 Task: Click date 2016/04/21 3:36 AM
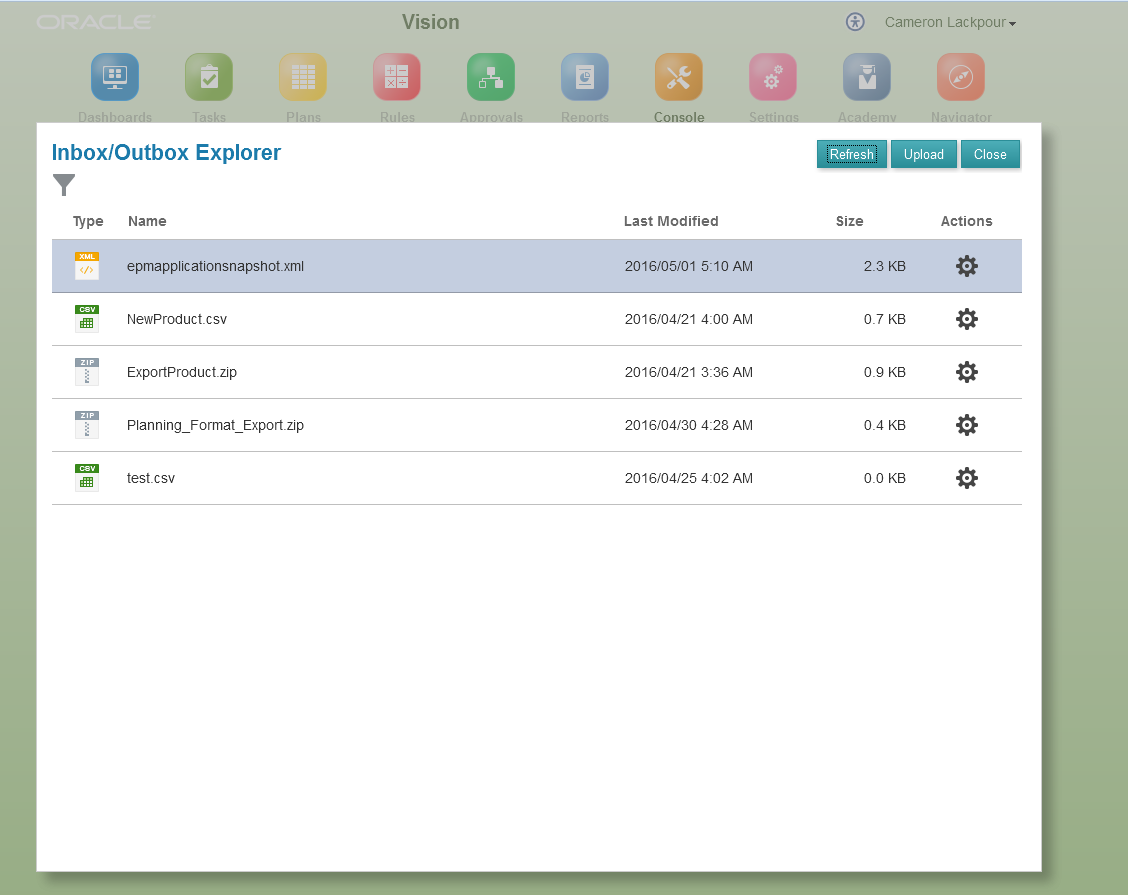(x=688, y=372)
